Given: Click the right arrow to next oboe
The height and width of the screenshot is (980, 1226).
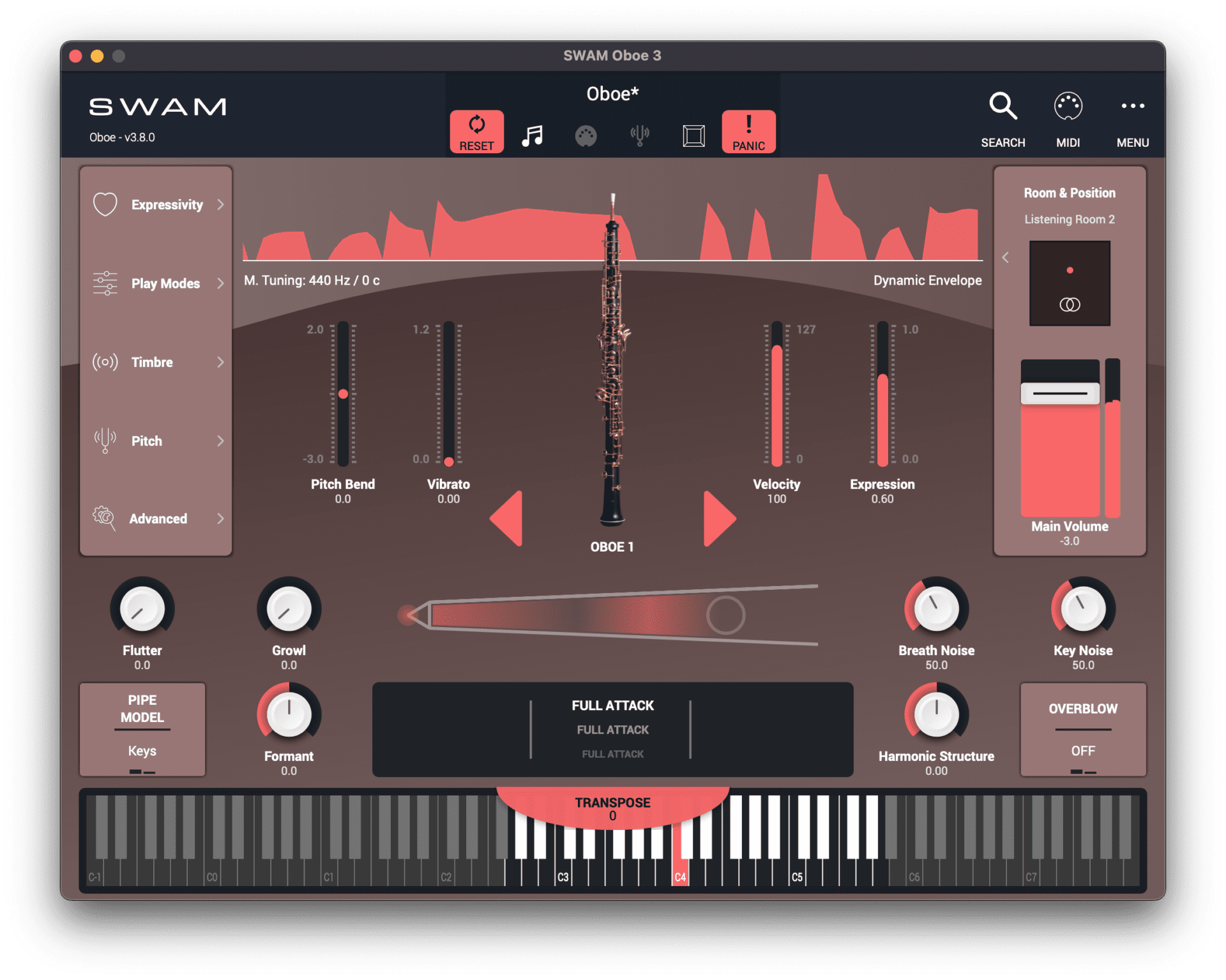Looking at the screenshot, I should (719, 518).
